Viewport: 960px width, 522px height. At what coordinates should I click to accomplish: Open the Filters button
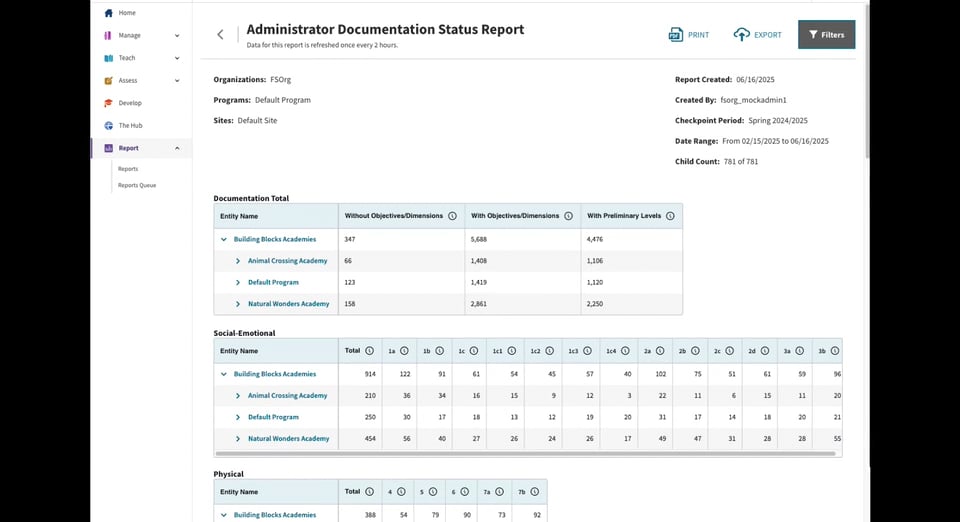pyautogui.click(x=827, y=35)
